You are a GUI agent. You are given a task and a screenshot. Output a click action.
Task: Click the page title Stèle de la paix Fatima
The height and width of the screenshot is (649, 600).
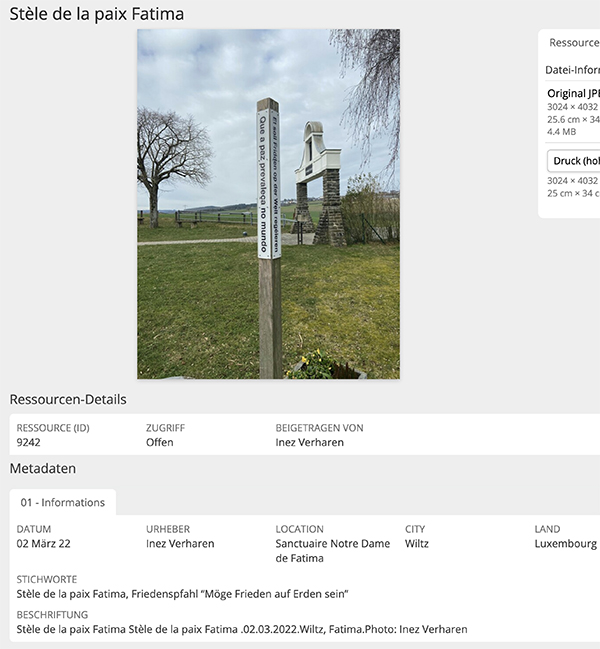96,14
